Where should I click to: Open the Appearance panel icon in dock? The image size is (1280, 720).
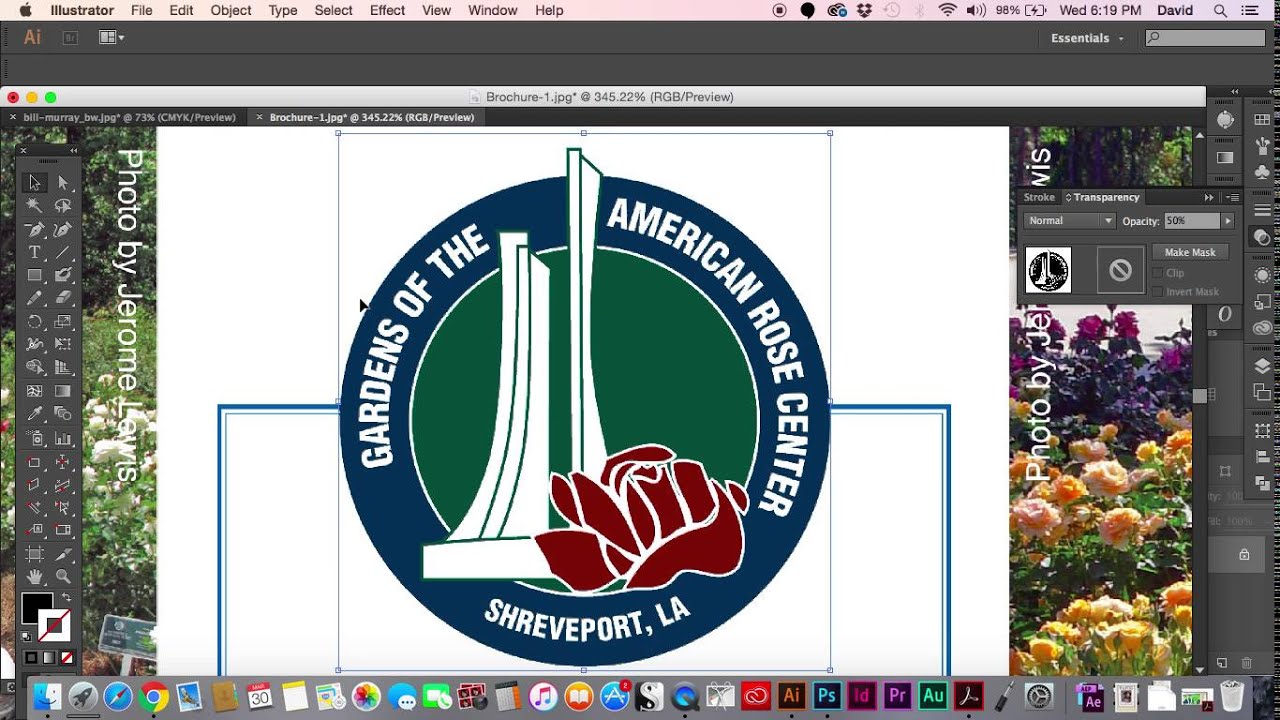[1262, 275]
